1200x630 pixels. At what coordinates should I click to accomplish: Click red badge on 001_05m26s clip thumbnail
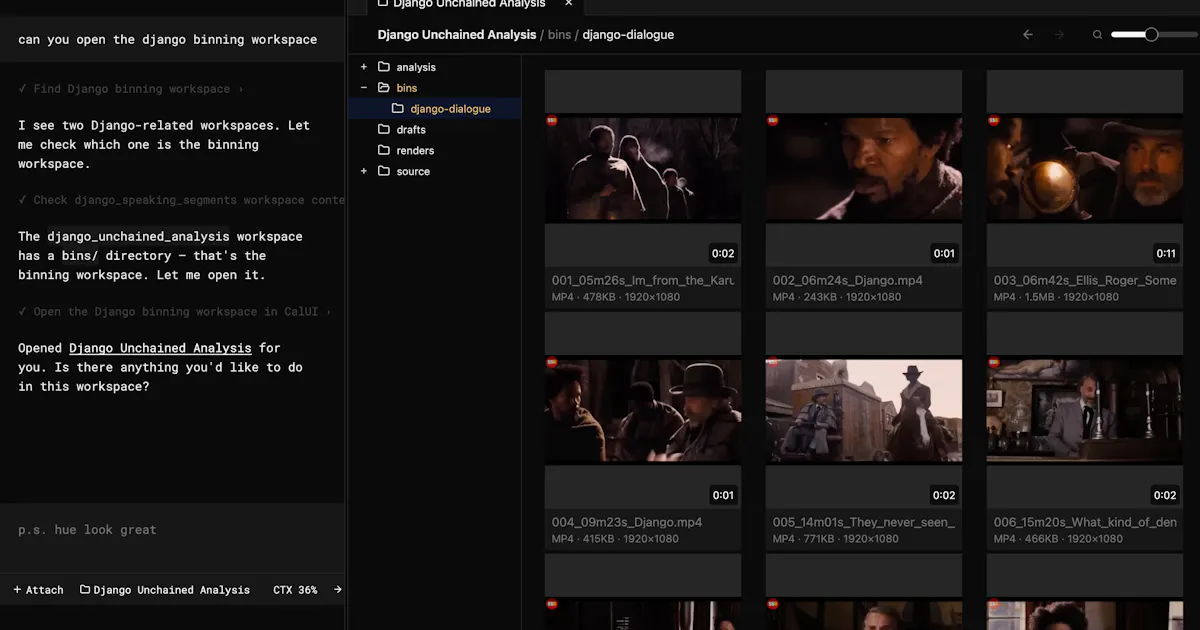[x=551, y=121]
